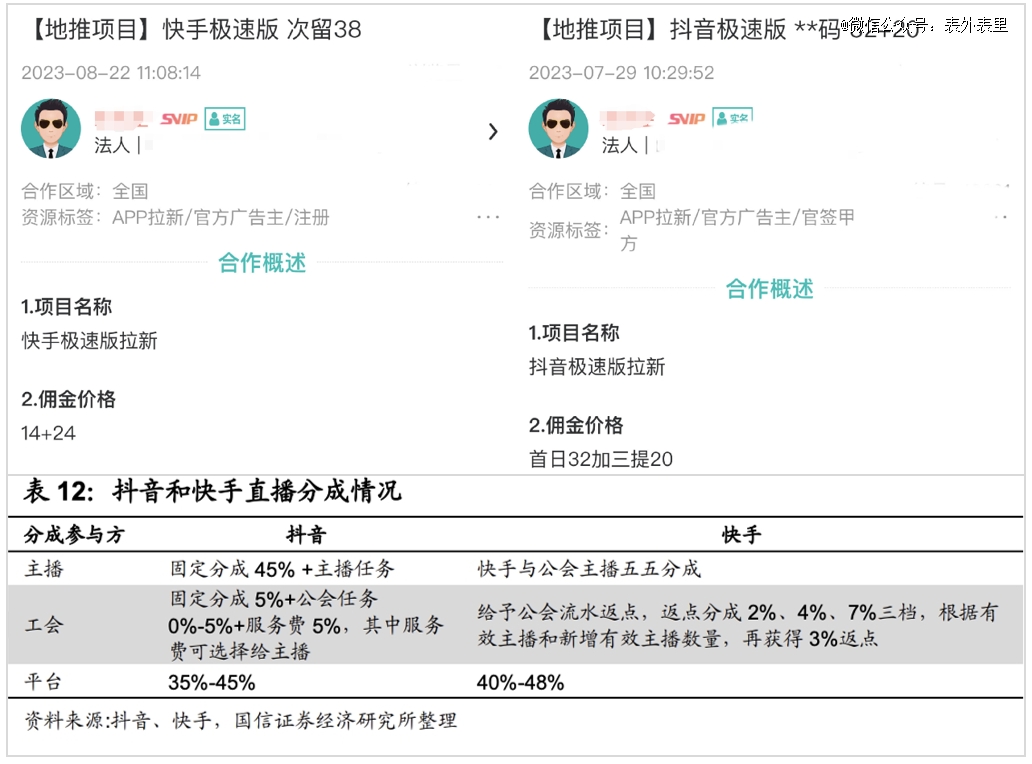Select the 资源标签 value APP拉新/官方广告主/注册
The height and width of the screenshot is (764, 1032).
click(x=220, y=217)
